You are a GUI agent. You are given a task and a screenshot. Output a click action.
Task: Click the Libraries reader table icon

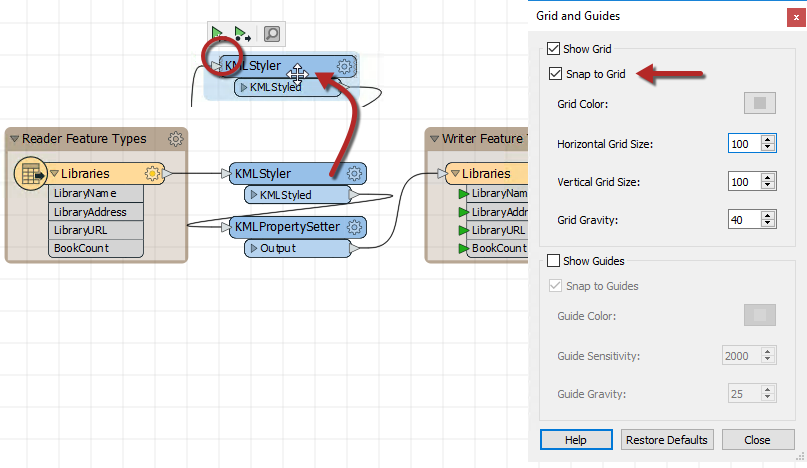[29, 174]
